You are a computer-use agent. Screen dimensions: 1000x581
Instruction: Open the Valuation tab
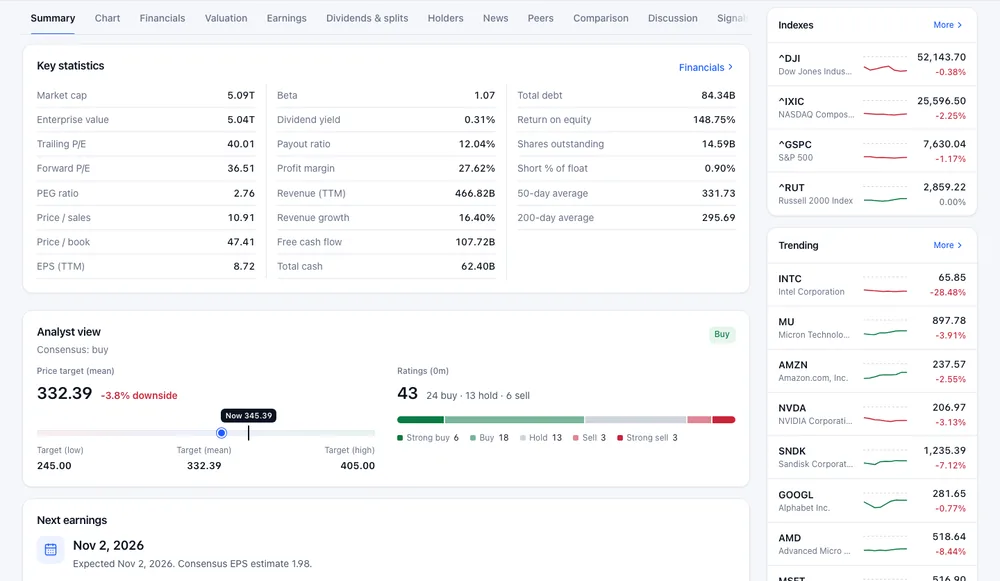coord(226,18)
